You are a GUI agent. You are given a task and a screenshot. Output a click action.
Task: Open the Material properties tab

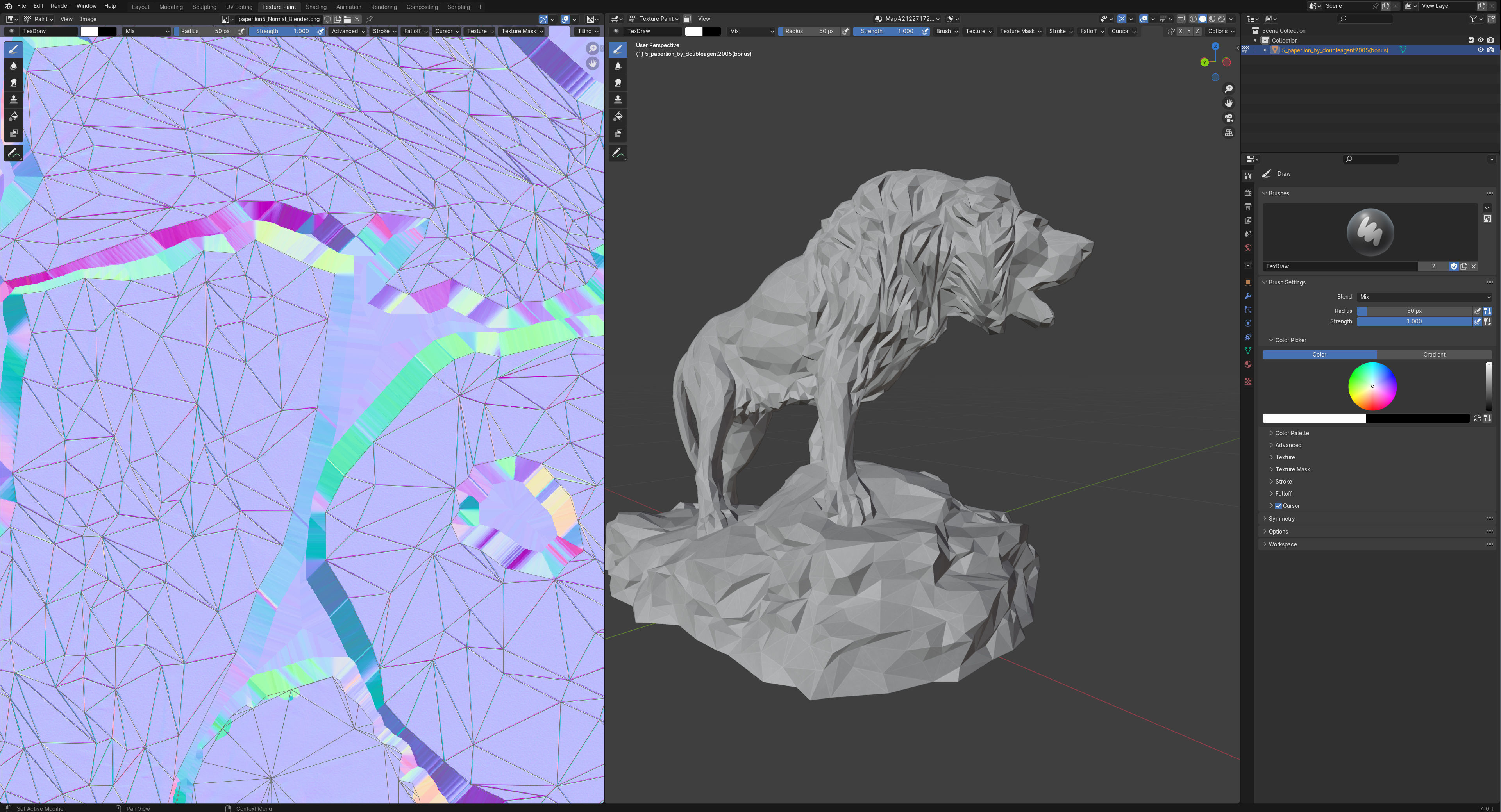tap(1247, 365)
